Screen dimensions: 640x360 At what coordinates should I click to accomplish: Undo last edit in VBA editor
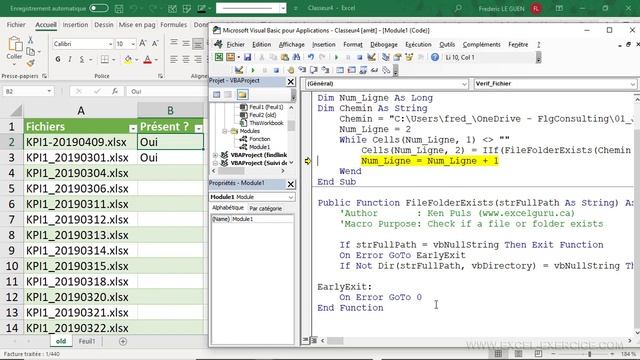click(x=311, y=57)
